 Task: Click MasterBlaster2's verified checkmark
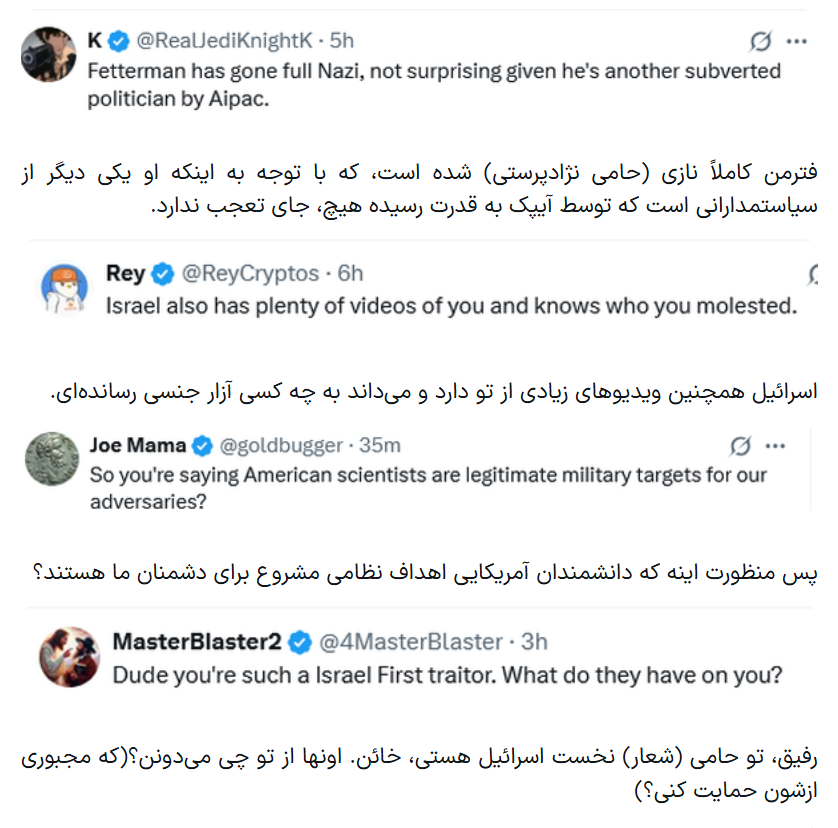tap(300, 642)
